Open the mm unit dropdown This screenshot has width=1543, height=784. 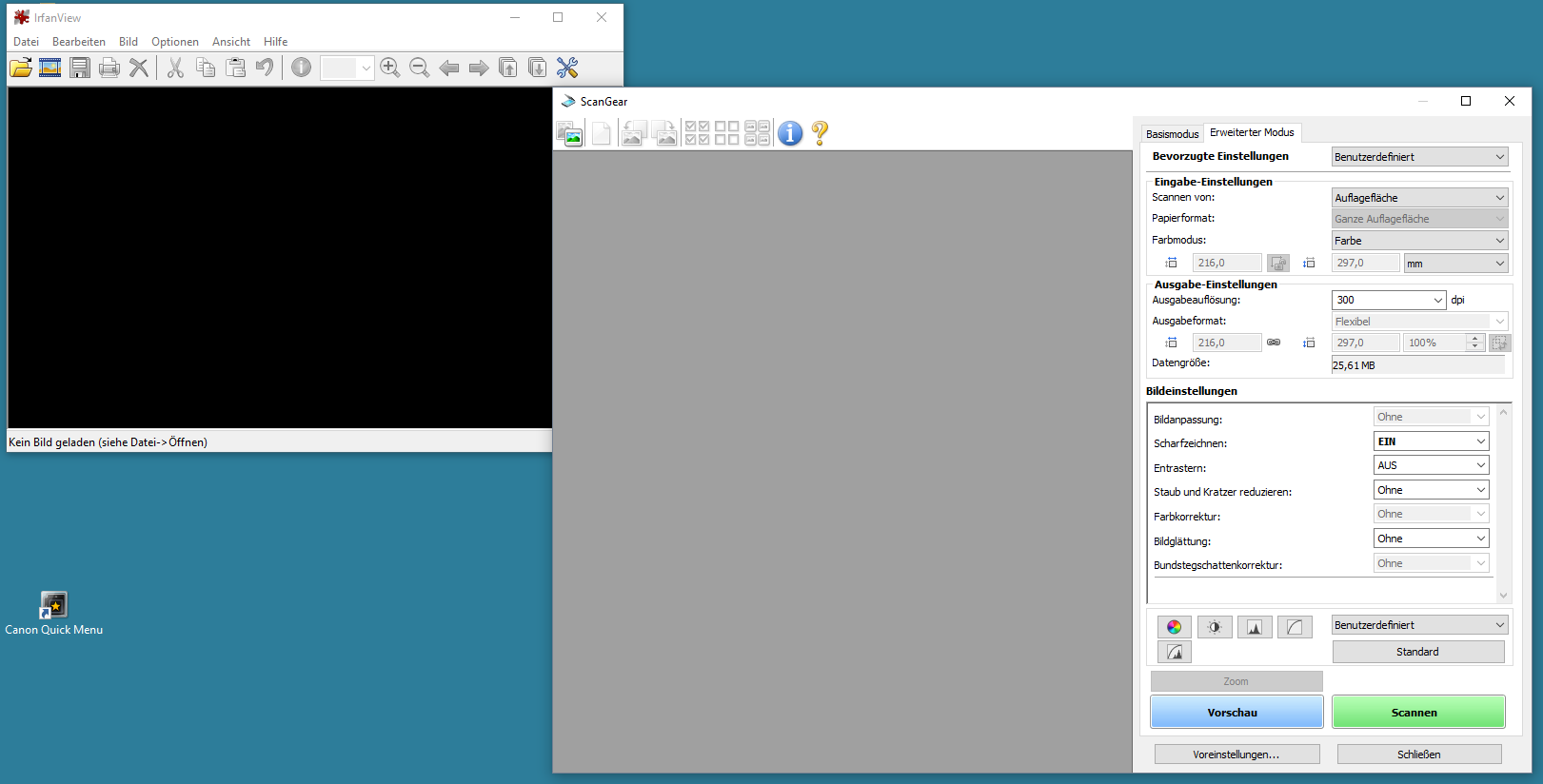pos(1455,264)
